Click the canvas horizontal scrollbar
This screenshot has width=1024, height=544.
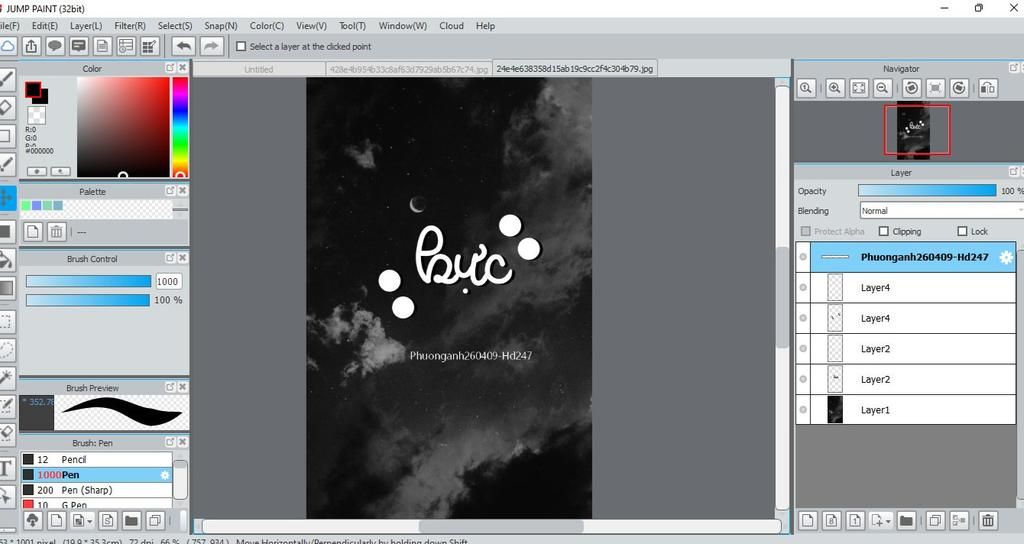(501, 526)
